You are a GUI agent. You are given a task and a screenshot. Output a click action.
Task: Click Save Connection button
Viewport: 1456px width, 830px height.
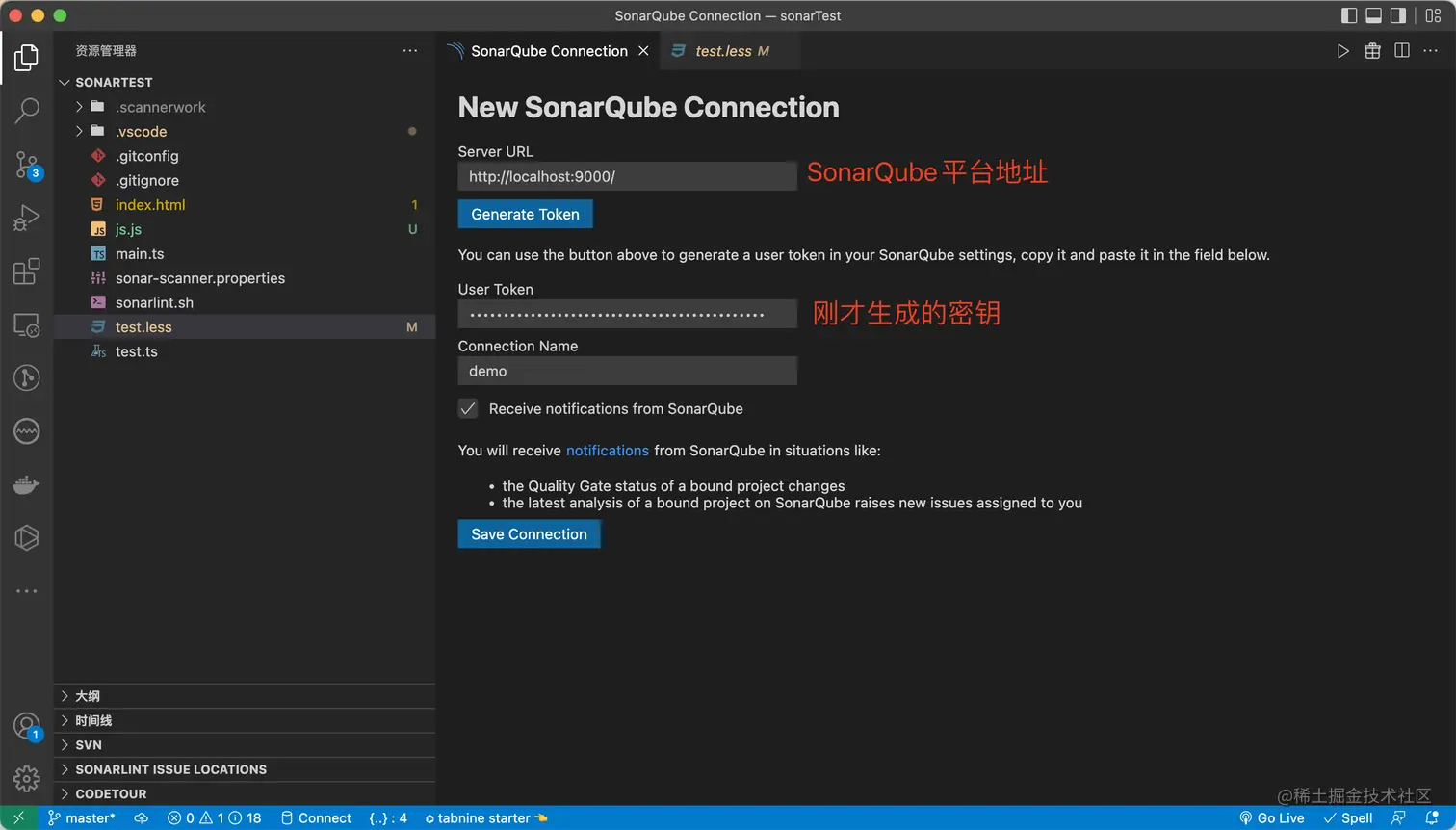click(529, 534)
